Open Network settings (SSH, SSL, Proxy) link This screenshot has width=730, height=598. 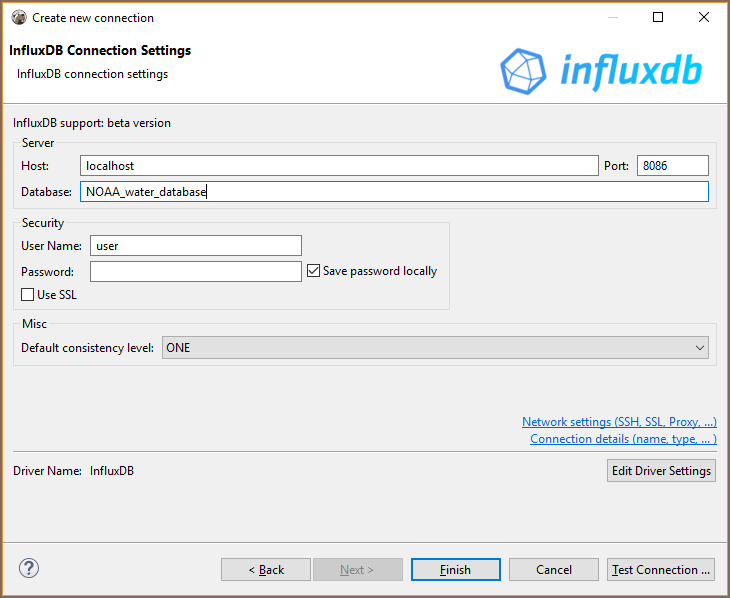(x=619, y=422)
